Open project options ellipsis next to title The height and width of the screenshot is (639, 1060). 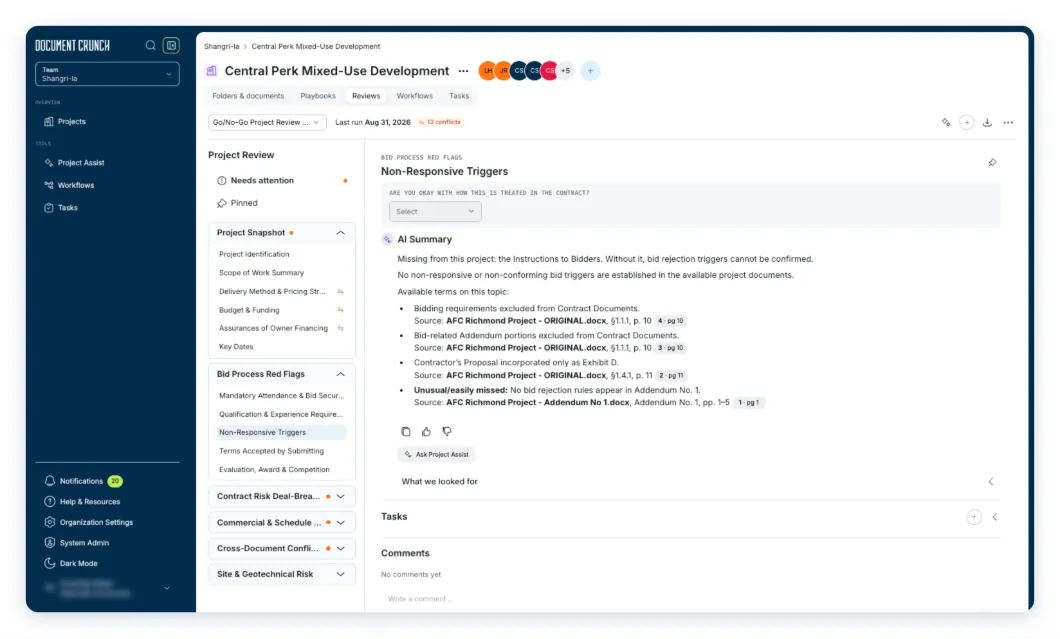pos(463,71)
